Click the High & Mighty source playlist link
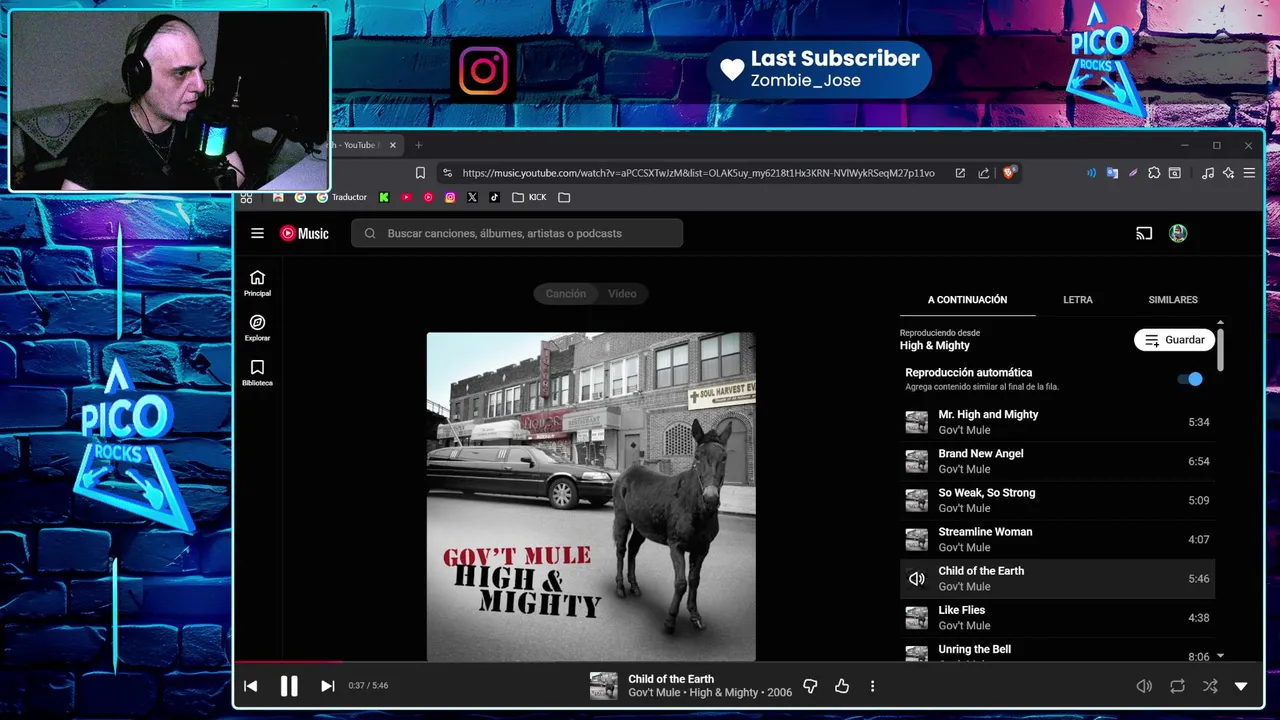 point(935,345)
